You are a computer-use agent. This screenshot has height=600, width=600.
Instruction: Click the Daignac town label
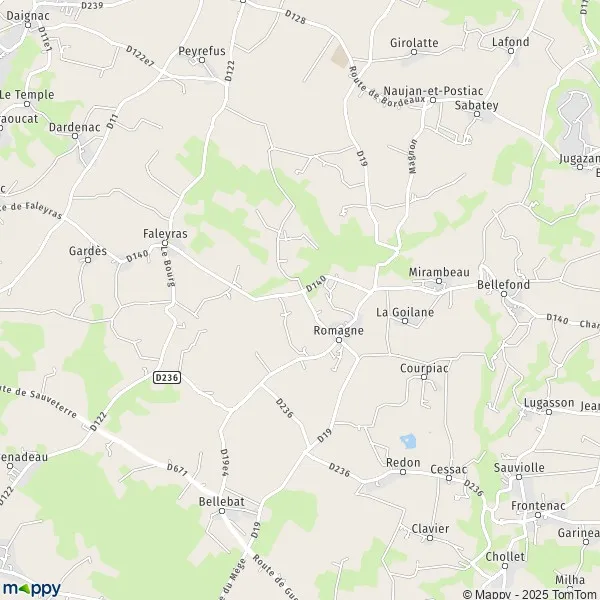click(x=28, y=16)
